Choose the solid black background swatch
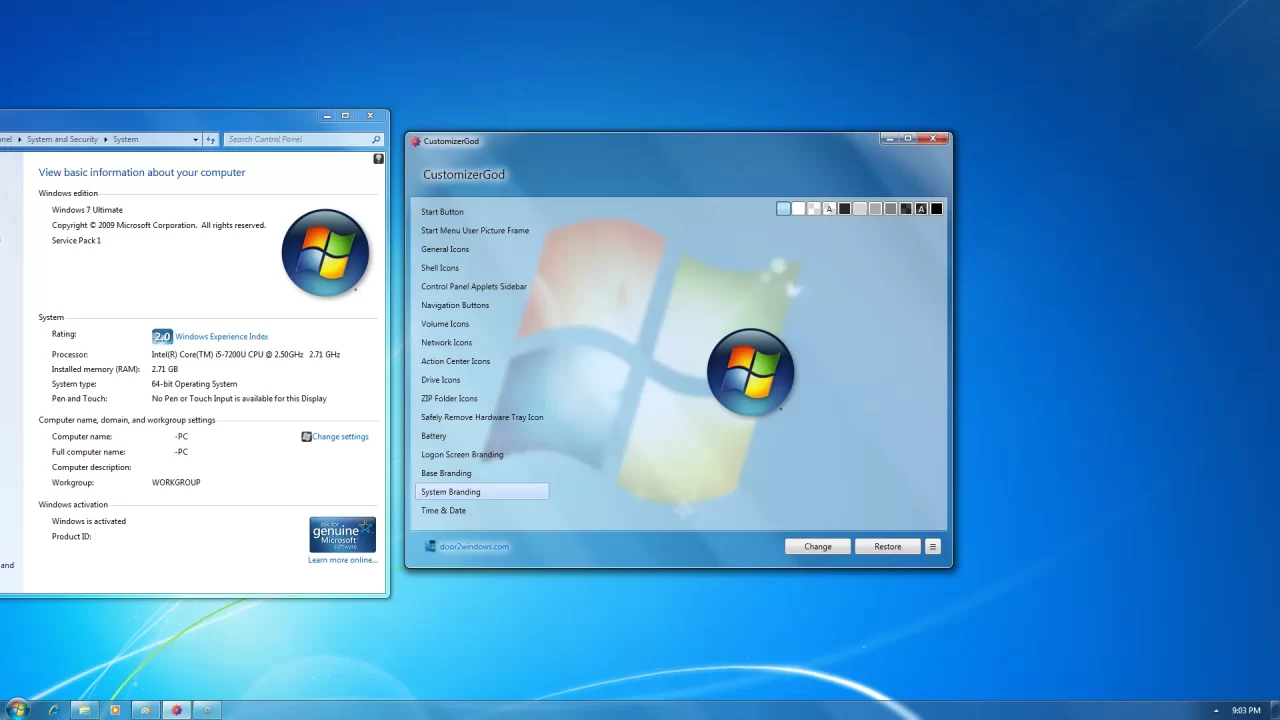Image resolution: width=1280 pixels, height=720 pixels. (936, 209)
